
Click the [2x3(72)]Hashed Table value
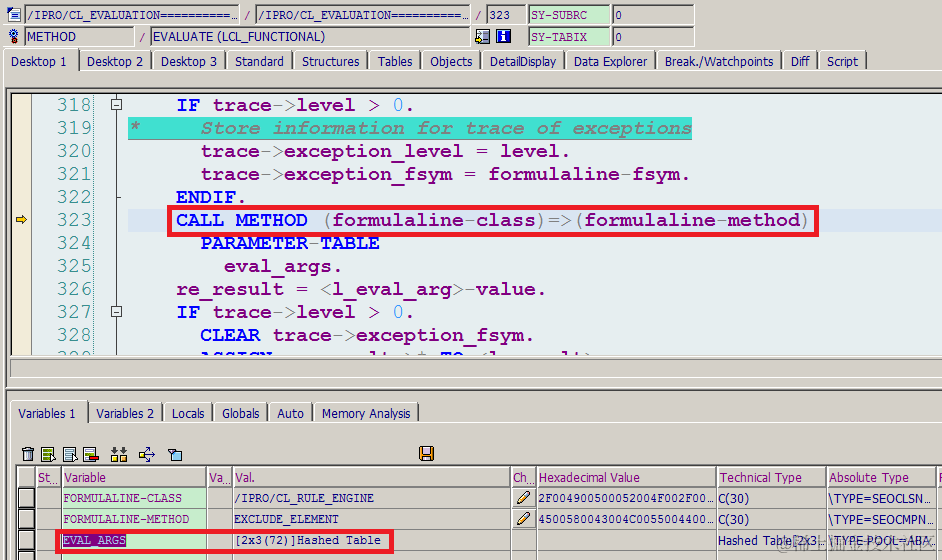click(308, 540)
